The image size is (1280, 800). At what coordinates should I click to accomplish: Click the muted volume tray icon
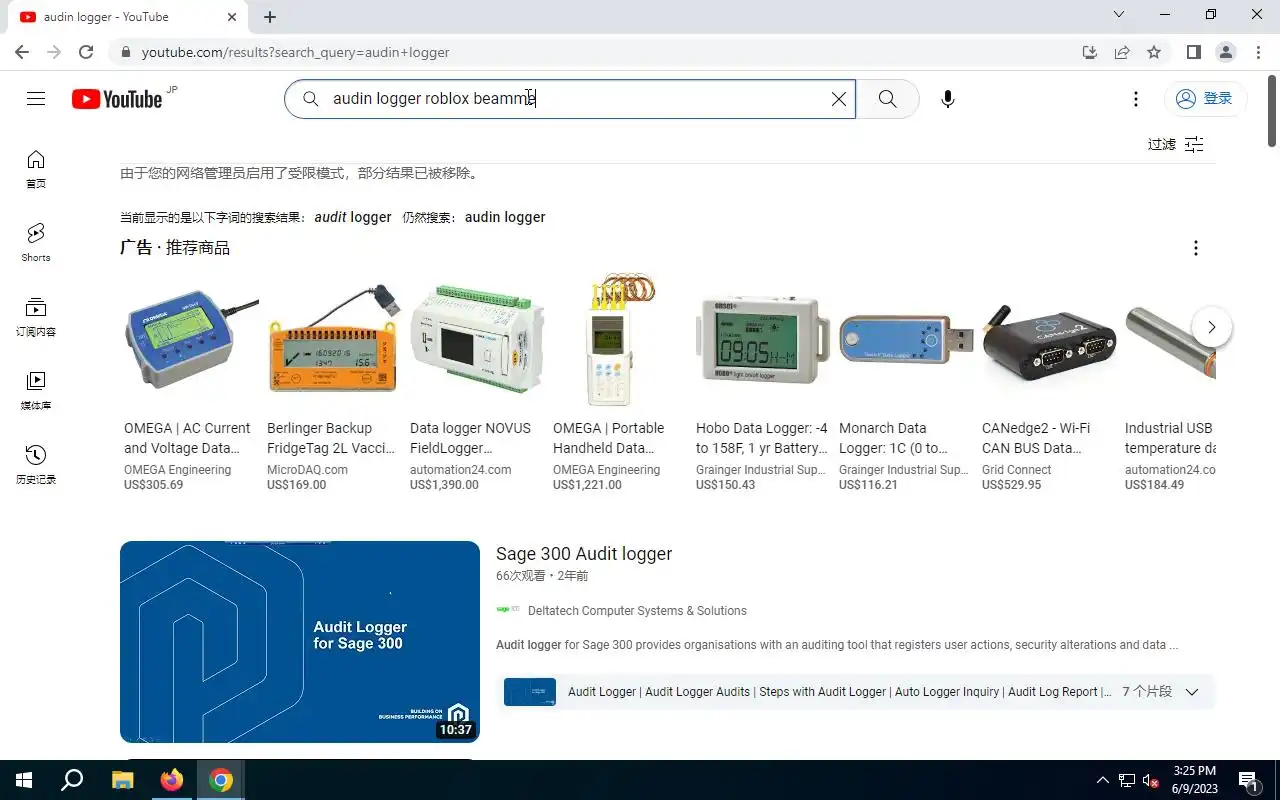[x=1150, y=780]
